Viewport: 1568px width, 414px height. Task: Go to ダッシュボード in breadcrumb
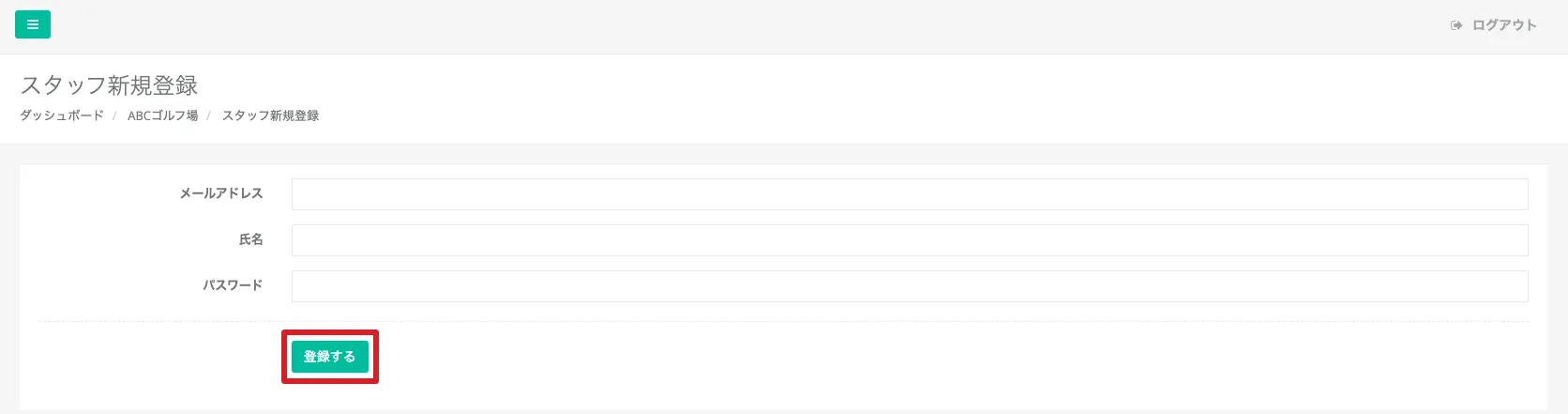coord(62,115)
